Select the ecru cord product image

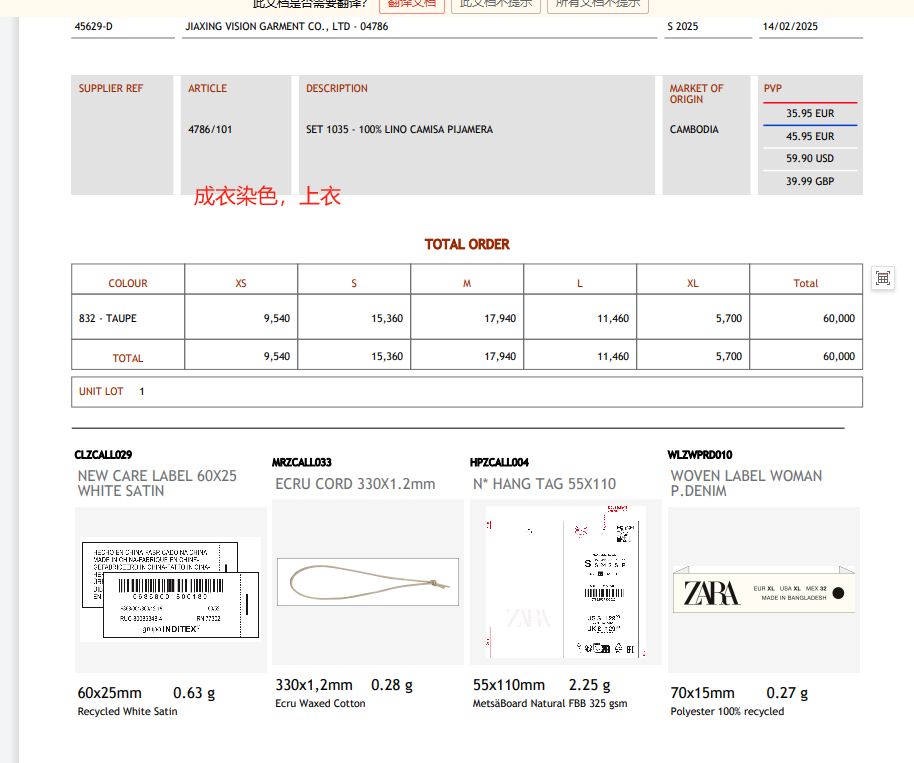(x=367, y=582)
